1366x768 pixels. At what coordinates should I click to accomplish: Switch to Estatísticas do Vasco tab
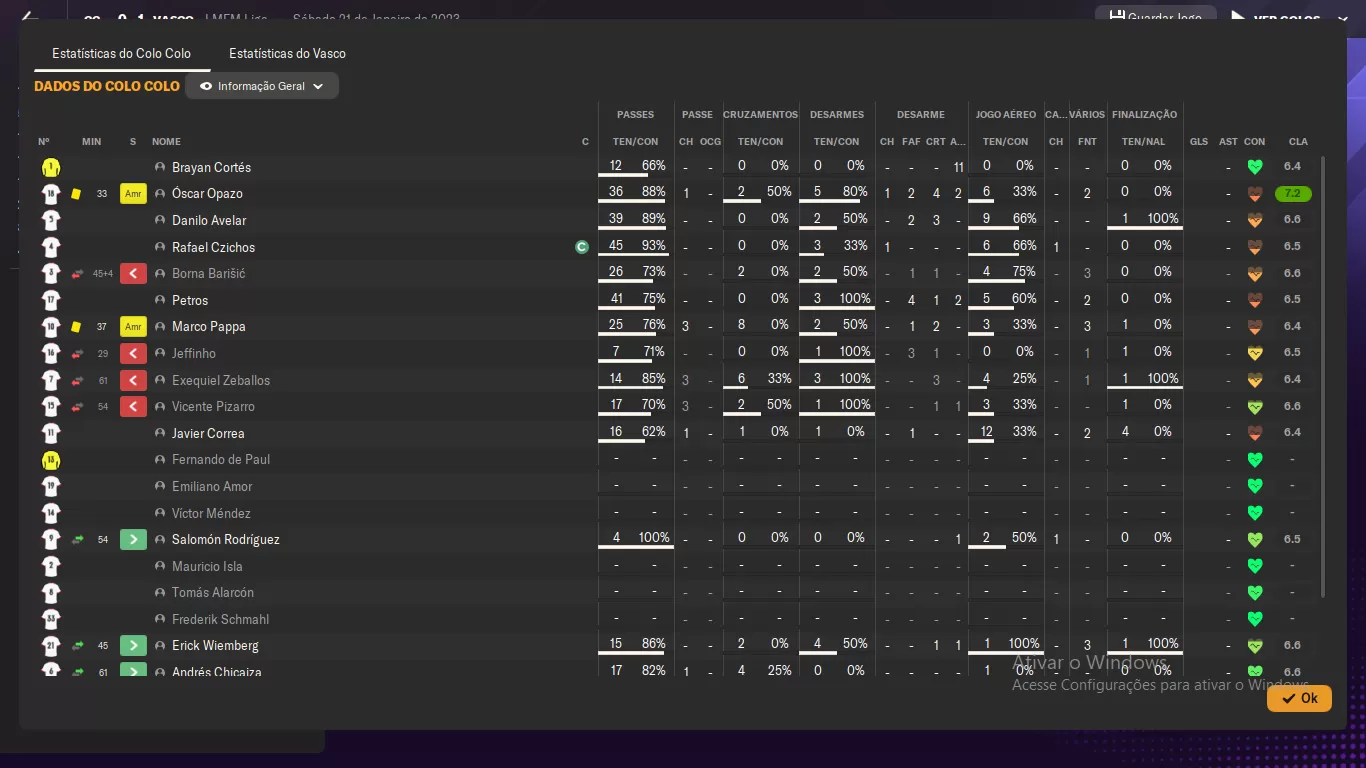[x=287, y=53]
